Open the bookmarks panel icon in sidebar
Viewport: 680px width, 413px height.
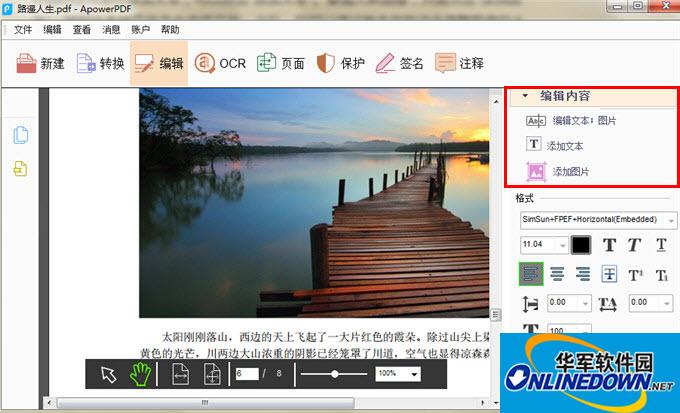tap(20, 169)
